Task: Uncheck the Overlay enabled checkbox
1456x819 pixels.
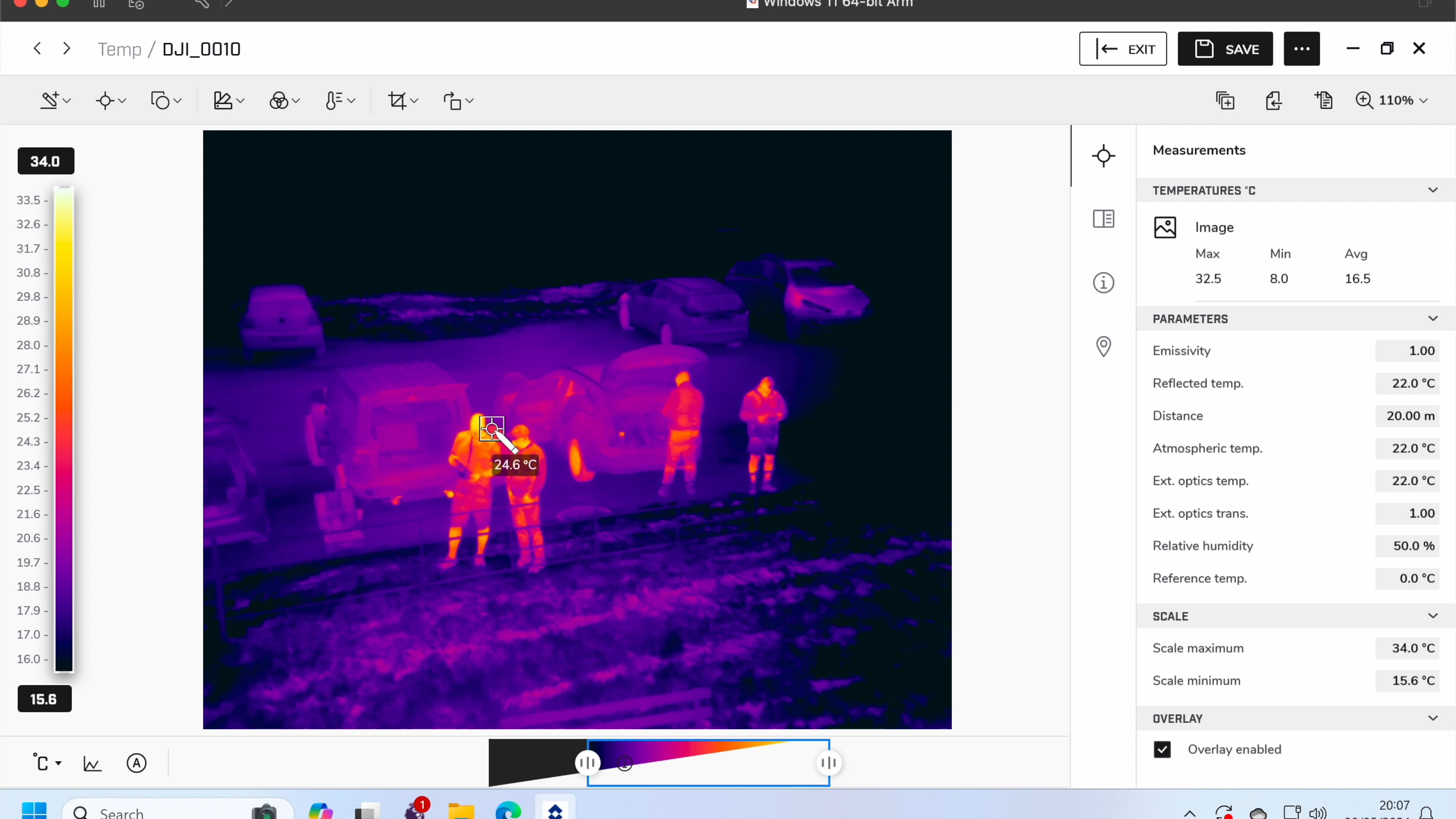Action: click(x=1162, y=749)
